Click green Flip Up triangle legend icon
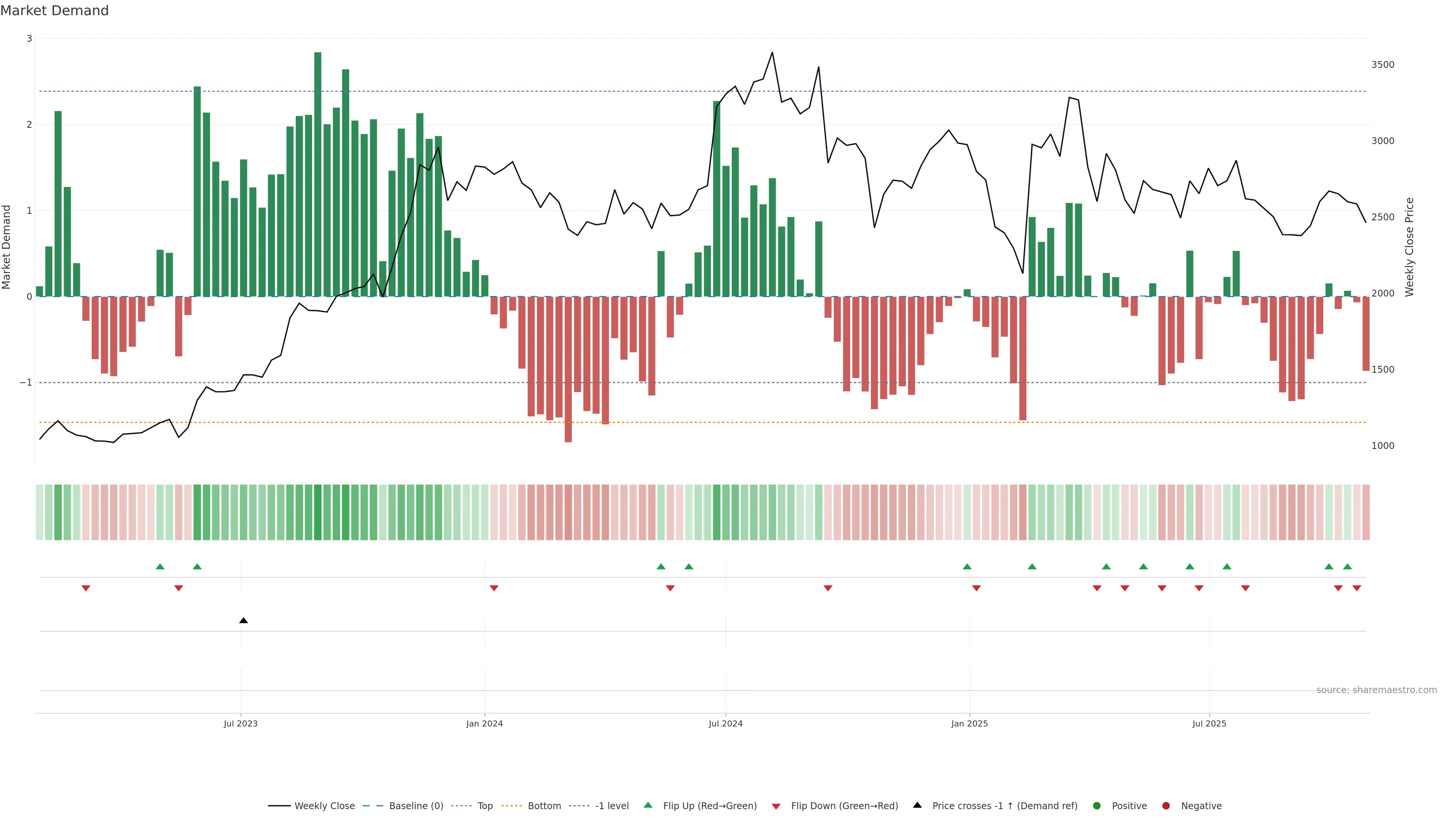This screenshot has width=1456, height=819. (648, 805)
